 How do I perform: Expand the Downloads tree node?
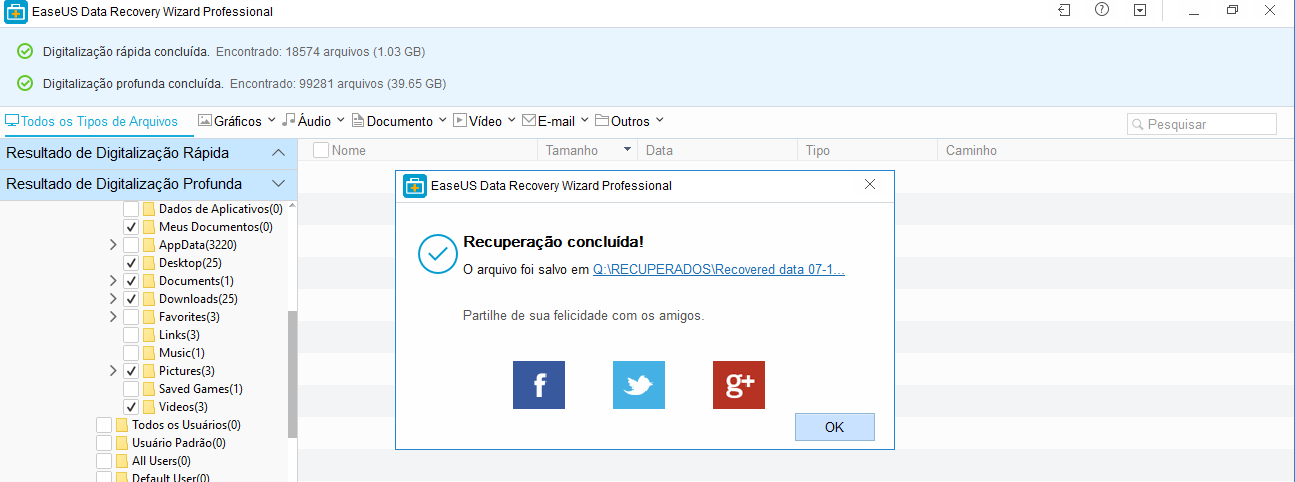[113, 299]
